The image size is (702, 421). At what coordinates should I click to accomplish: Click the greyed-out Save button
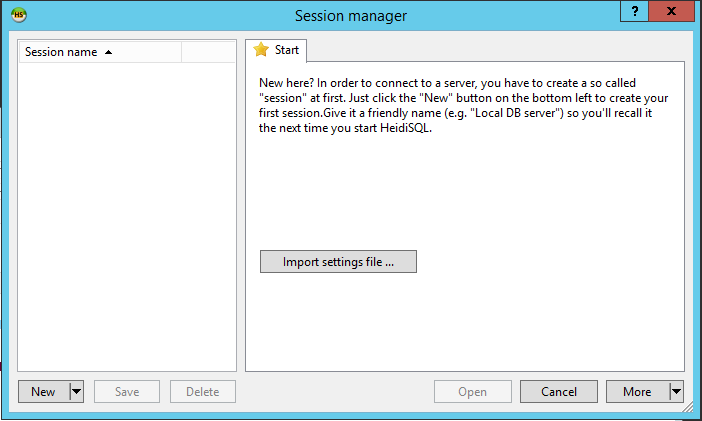pyautogui.click(x=127, y=392)
